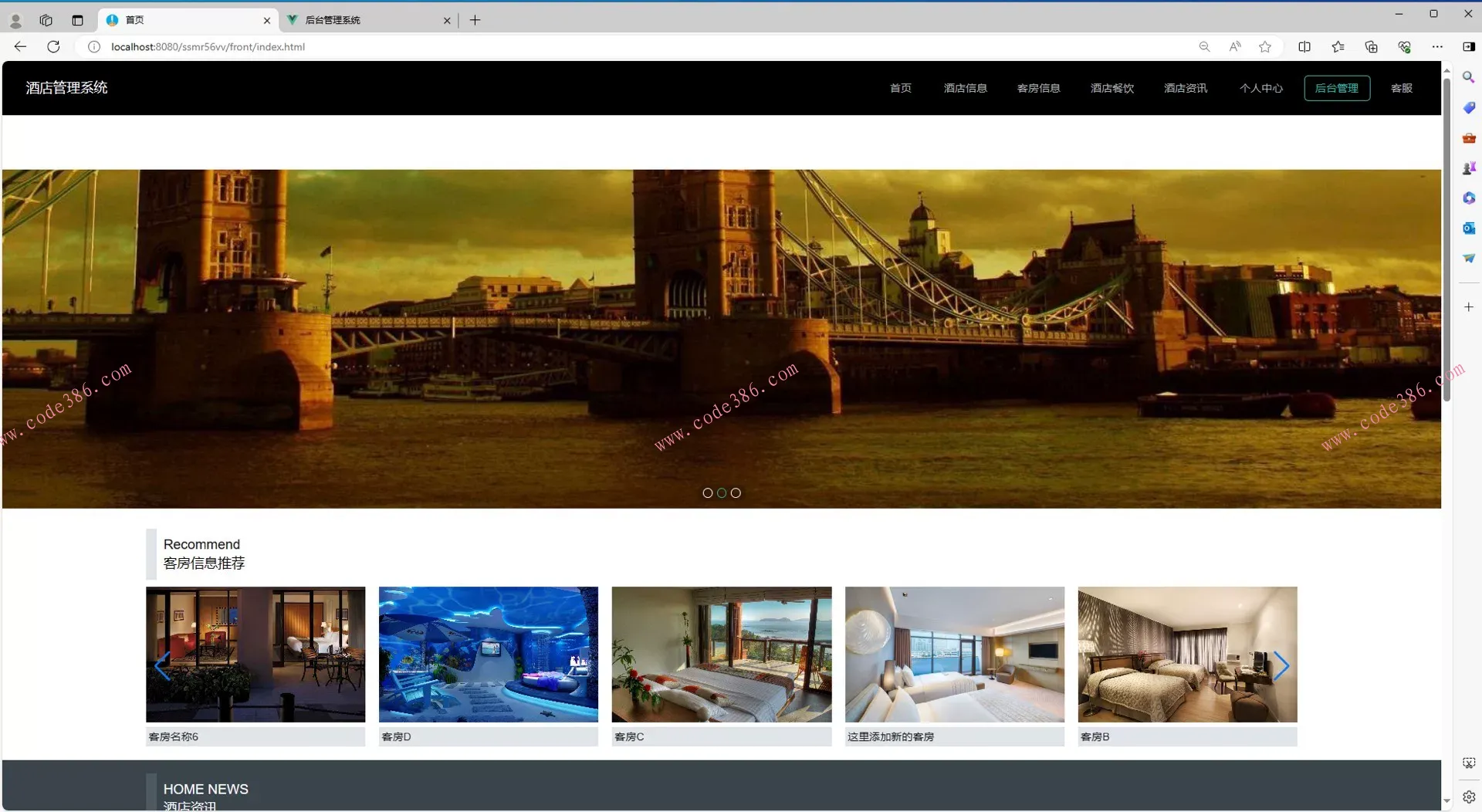Open browser settings and more menu
This screenshot has height=812, width=1482.
(x=1436, y=46)
